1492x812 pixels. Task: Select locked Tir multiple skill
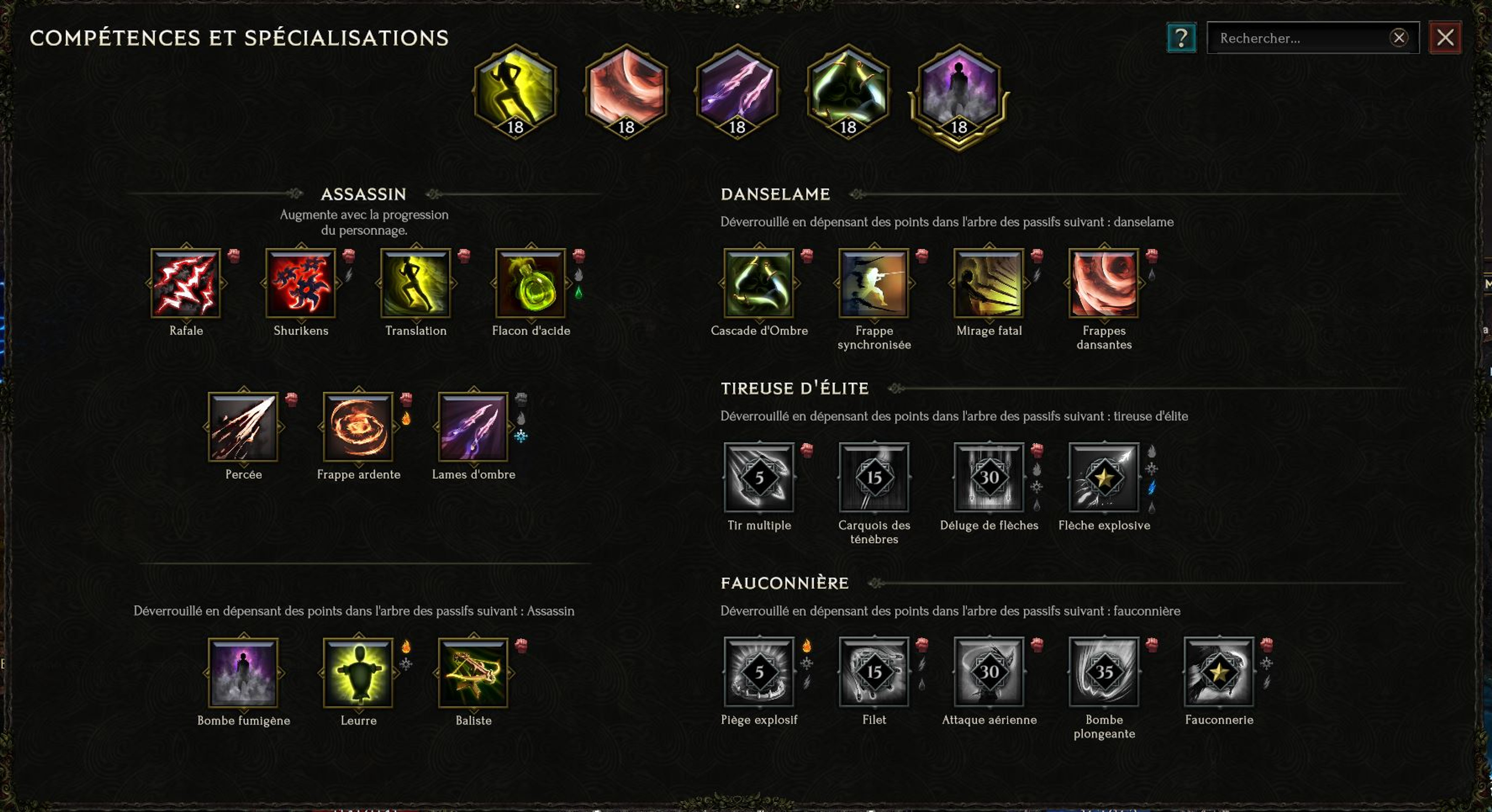pyautogui.click(x=759, y=477)
